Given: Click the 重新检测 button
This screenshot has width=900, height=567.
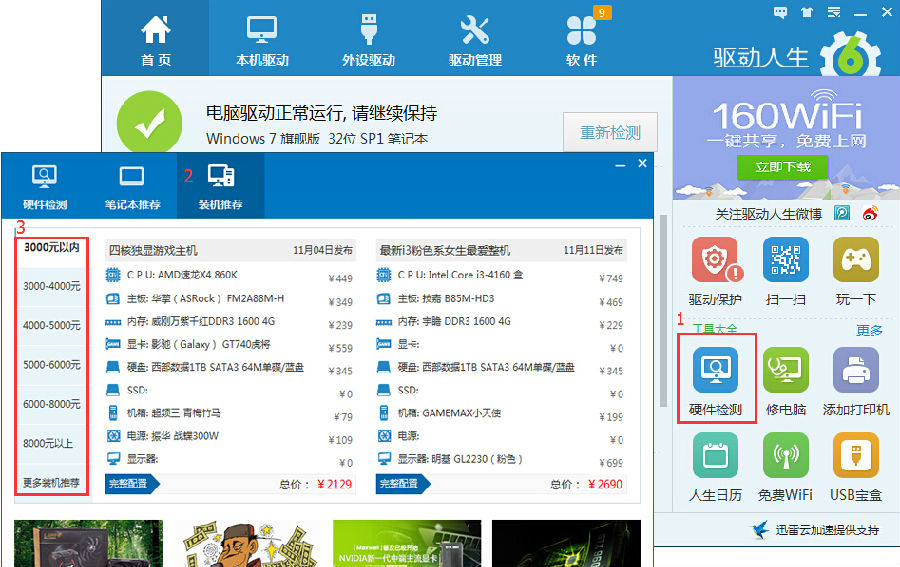Looking at the screenshot, I should 610,133.
